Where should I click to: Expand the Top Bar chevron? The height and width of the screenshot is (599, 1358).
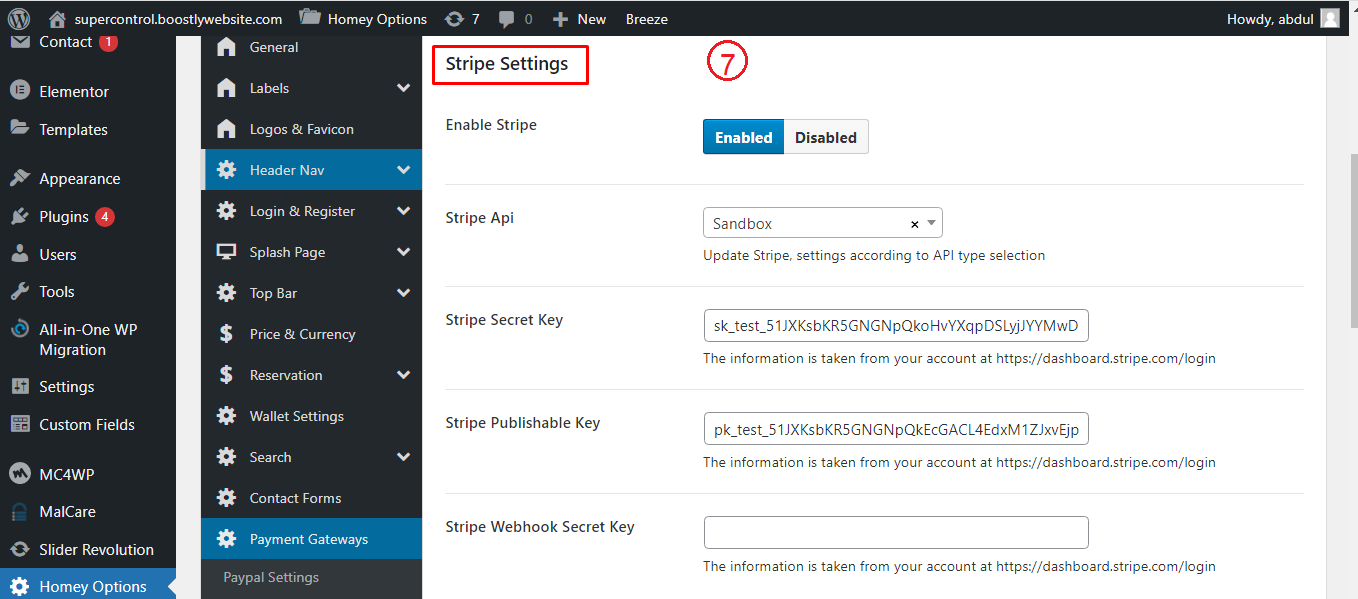(x=403, y=293)
